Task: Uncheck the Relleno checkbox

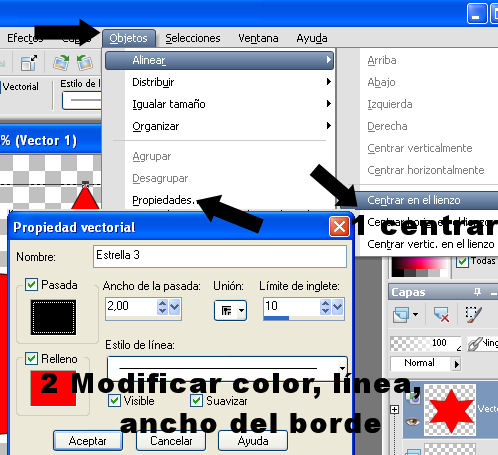Action: click(x=32, y=359)
